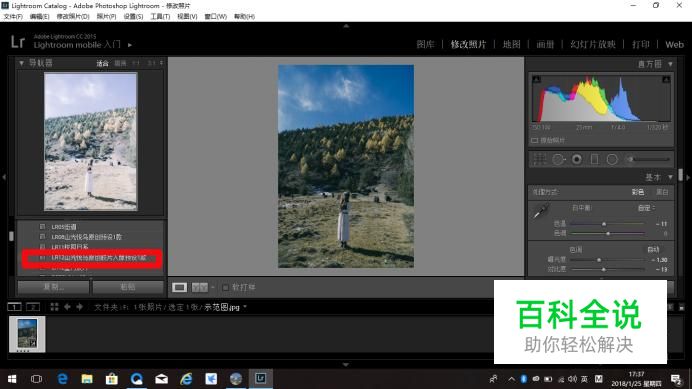Switch to the 图库 Library module
This screenshot has width=692, height=389.
pos(425,44)
